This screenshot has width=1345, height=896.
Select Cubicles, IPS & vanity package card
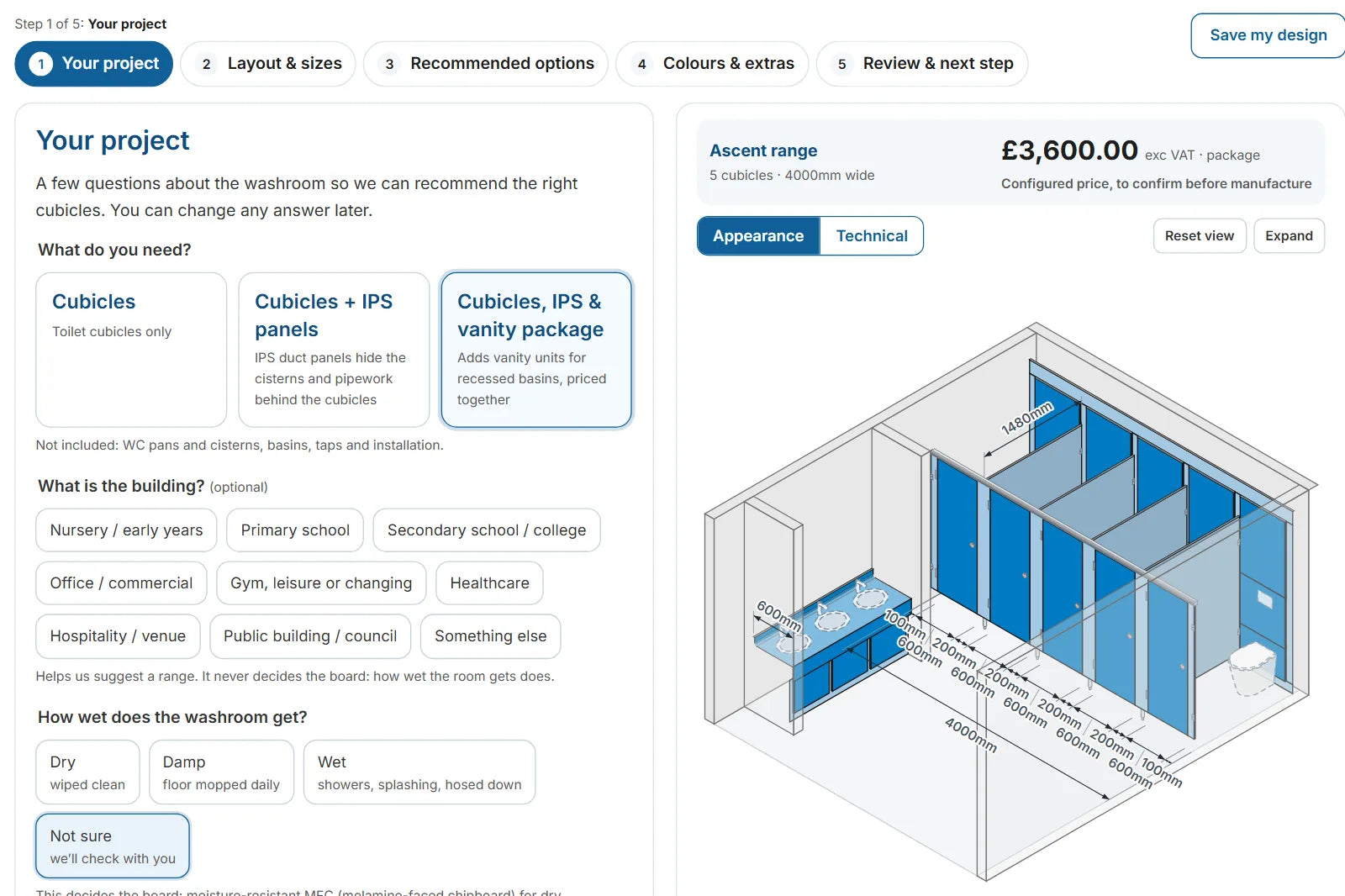536,350
